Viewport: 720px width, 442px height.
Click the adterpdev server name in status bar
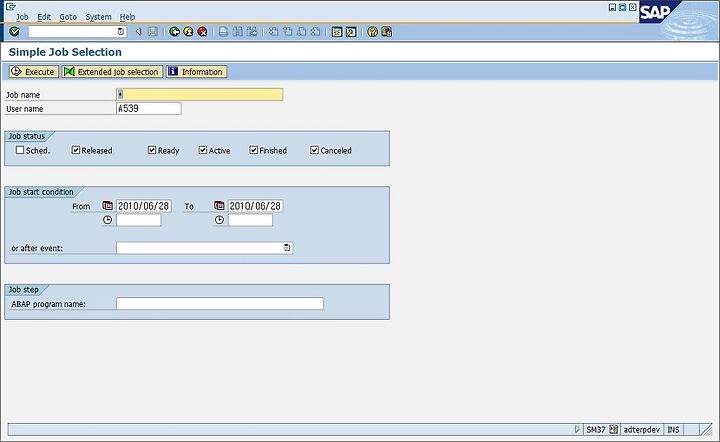pos(641,430)
